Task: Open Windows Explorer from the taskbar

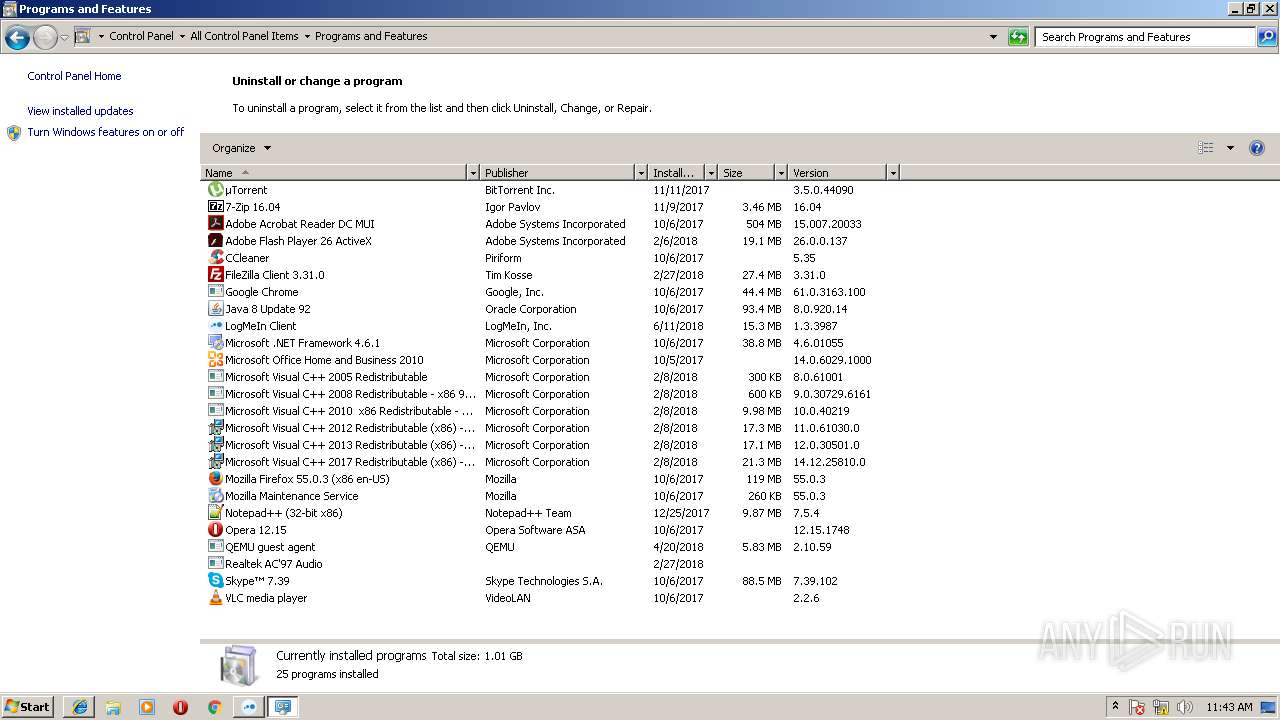Action: pos(113,707)
